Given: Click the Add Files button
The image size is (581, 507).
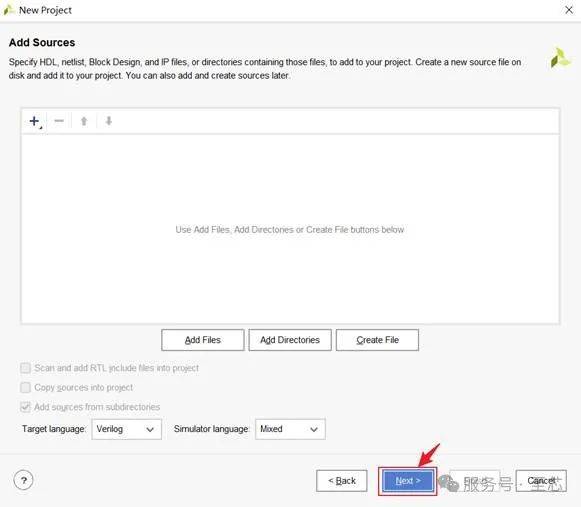Looking at the screenshot, I should point(203,340).
